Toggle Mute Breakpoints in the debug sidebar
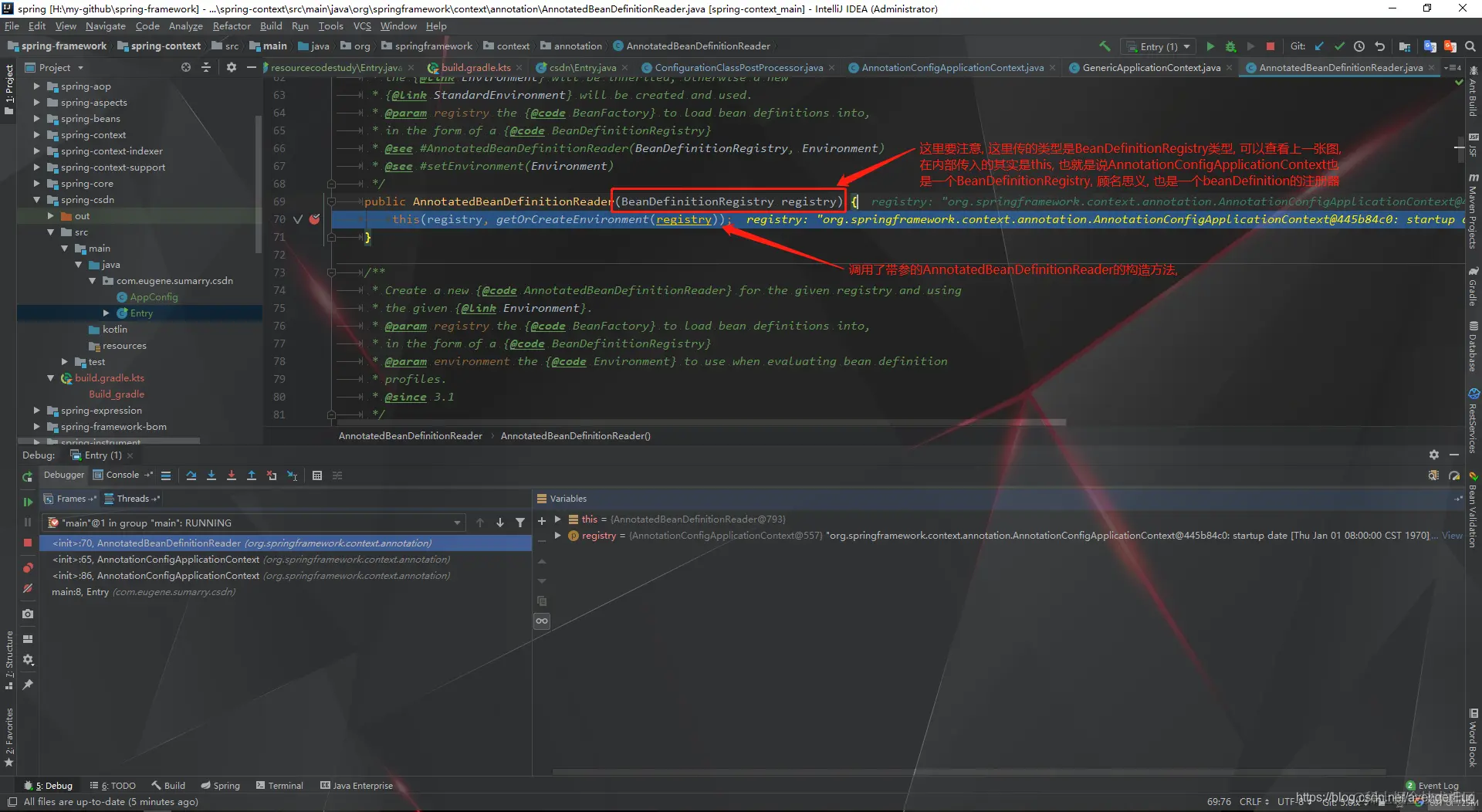This screenshot has width=1482, height=812. pyautogui.click(x=28, y=588)
